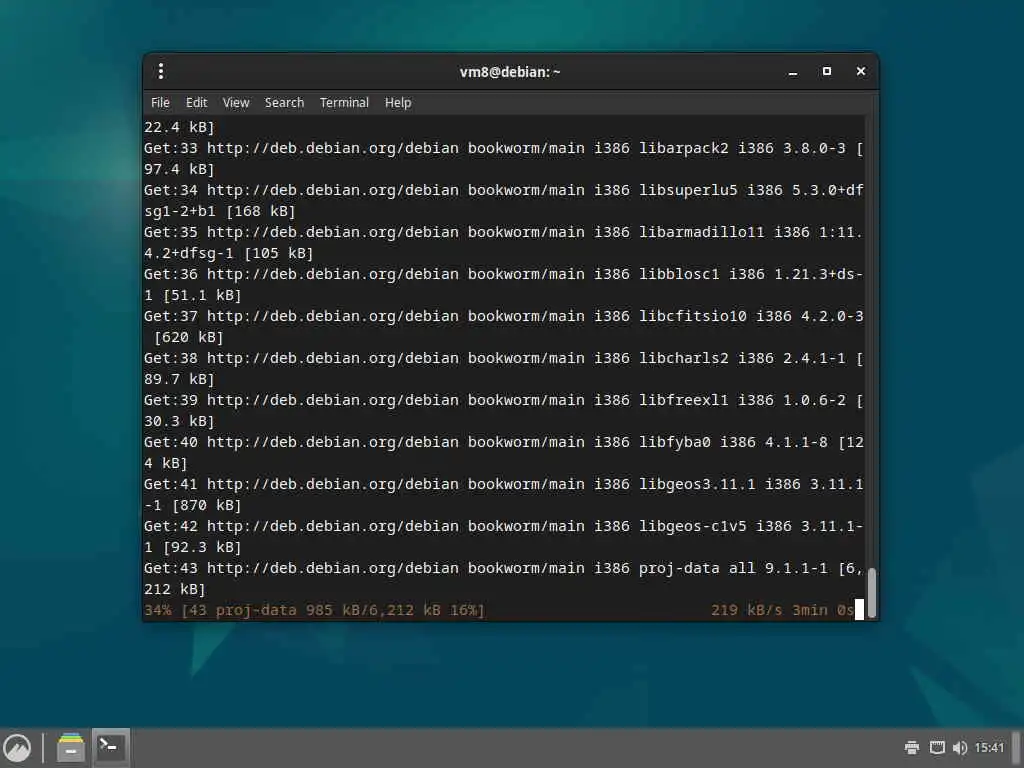The width and height of the screenshot is (1024, 768).
Task: Click the terminal cursor block
Action: point(859,610)
